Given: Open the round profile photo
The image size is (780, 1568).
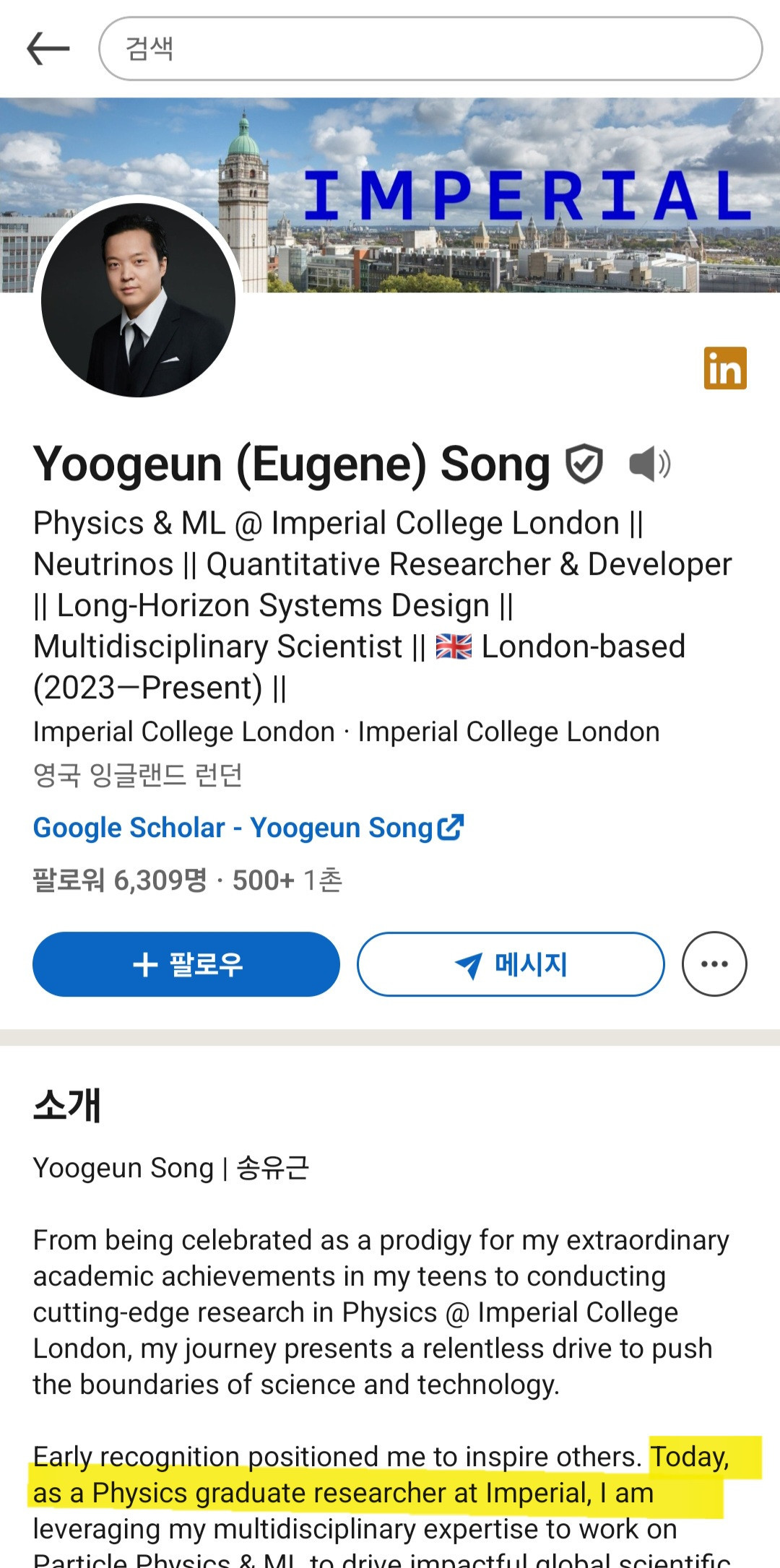Looking at the screenshot, I should pyautogui.click(x=139, y=299).
